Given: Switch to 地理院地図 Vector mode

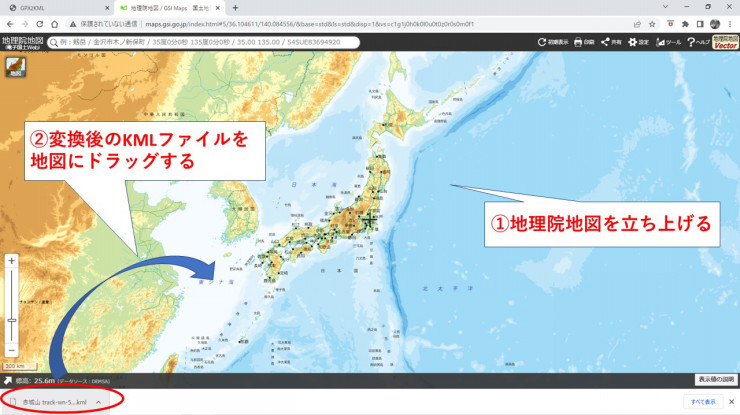Looking at the screenshot, I should [725, 42].
